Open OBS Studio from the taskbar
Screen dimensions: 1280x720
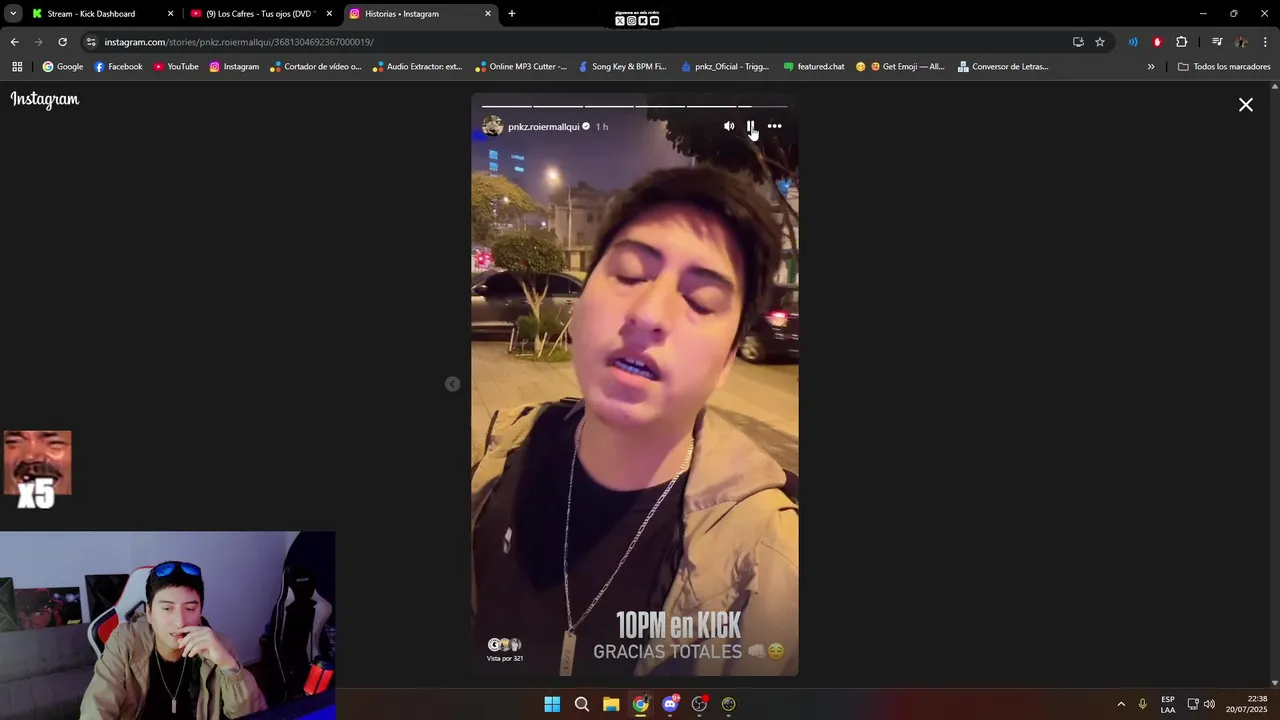[700, 704]
